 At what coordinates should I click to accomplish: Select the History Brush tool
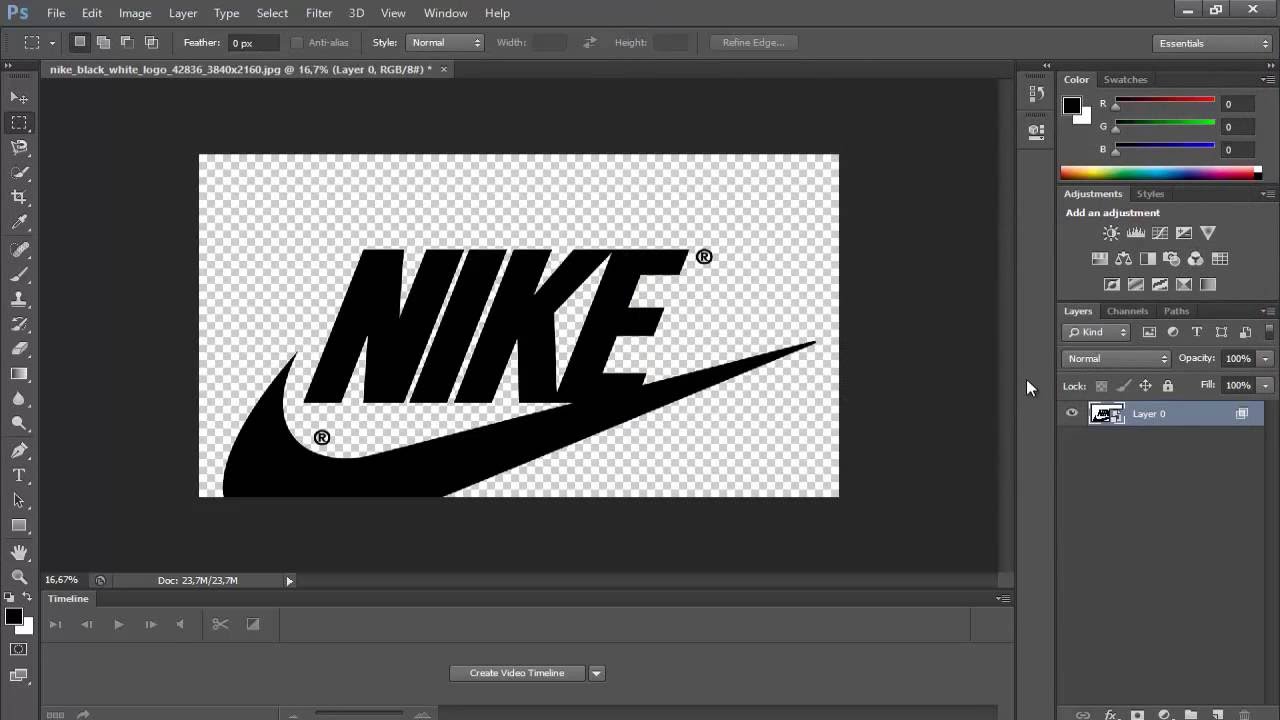coord(19,324)
